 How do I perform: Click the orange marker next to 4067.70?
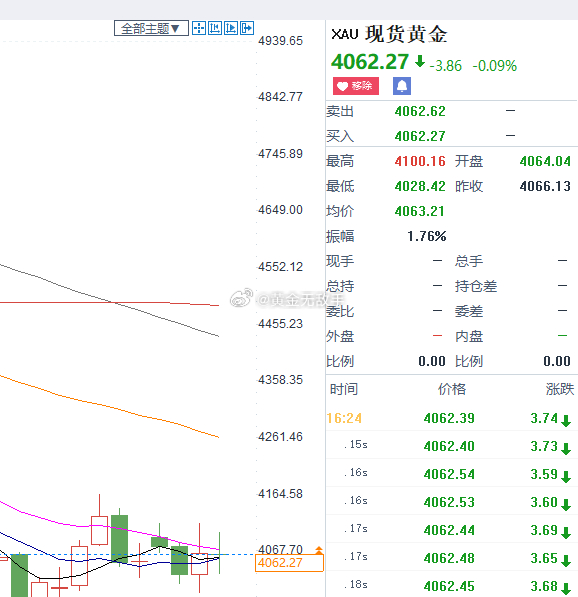[319, 550]
